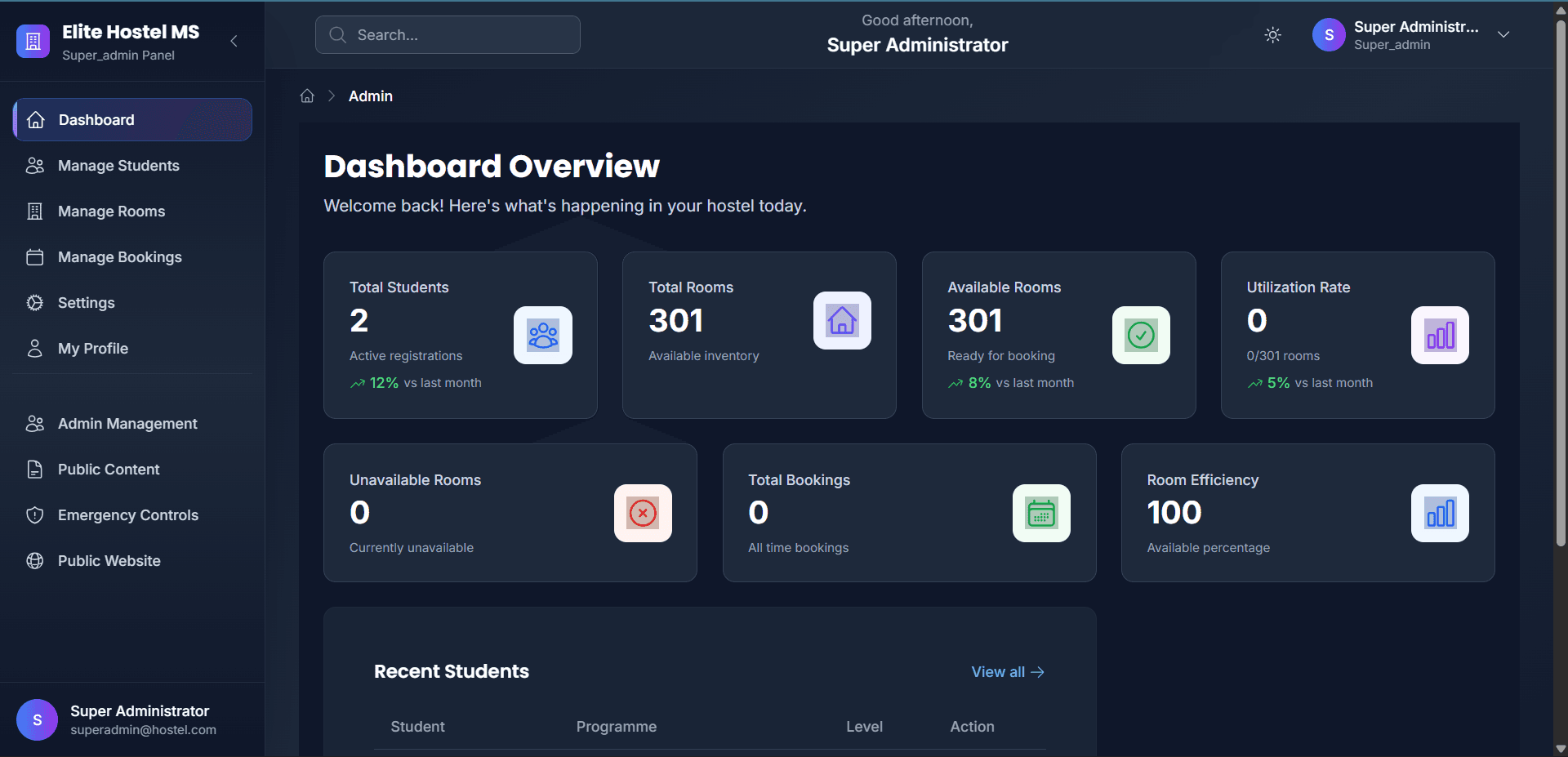
Task: Expand the Admin breadcrumb chevron
Action: click(x=332, y=96)
